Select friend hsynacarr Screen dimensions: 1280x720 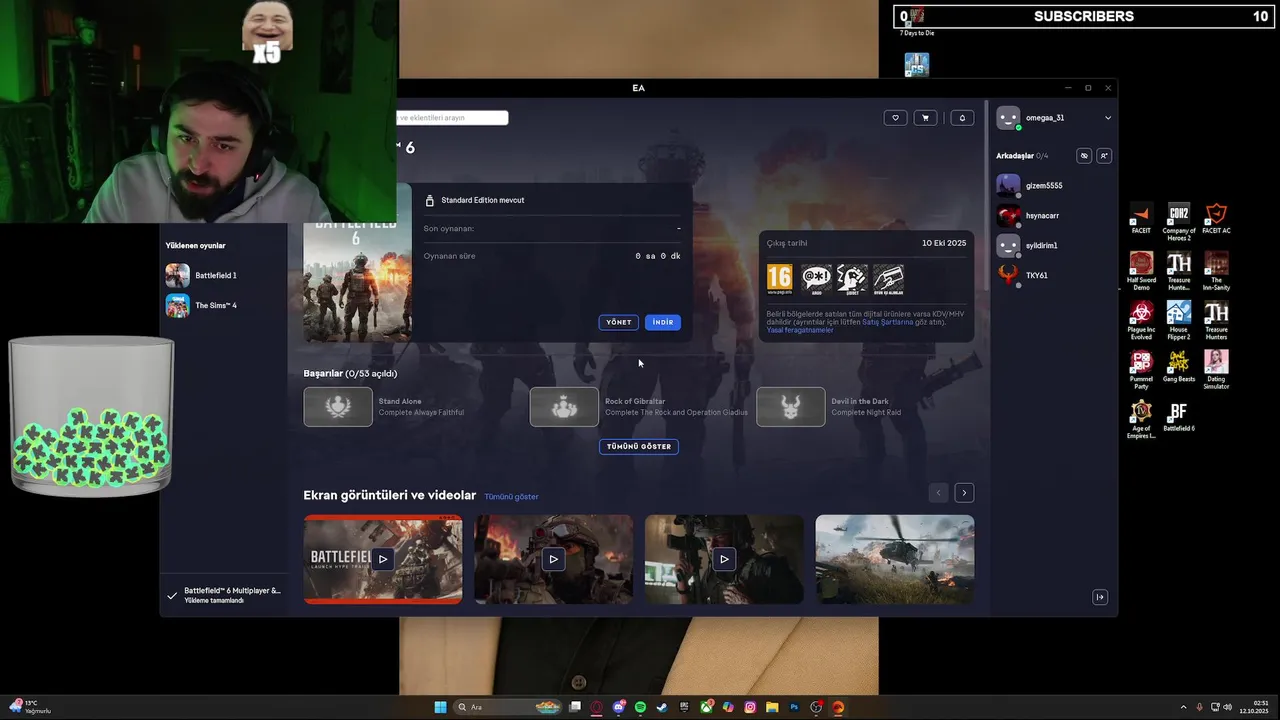coord(1055,216)
